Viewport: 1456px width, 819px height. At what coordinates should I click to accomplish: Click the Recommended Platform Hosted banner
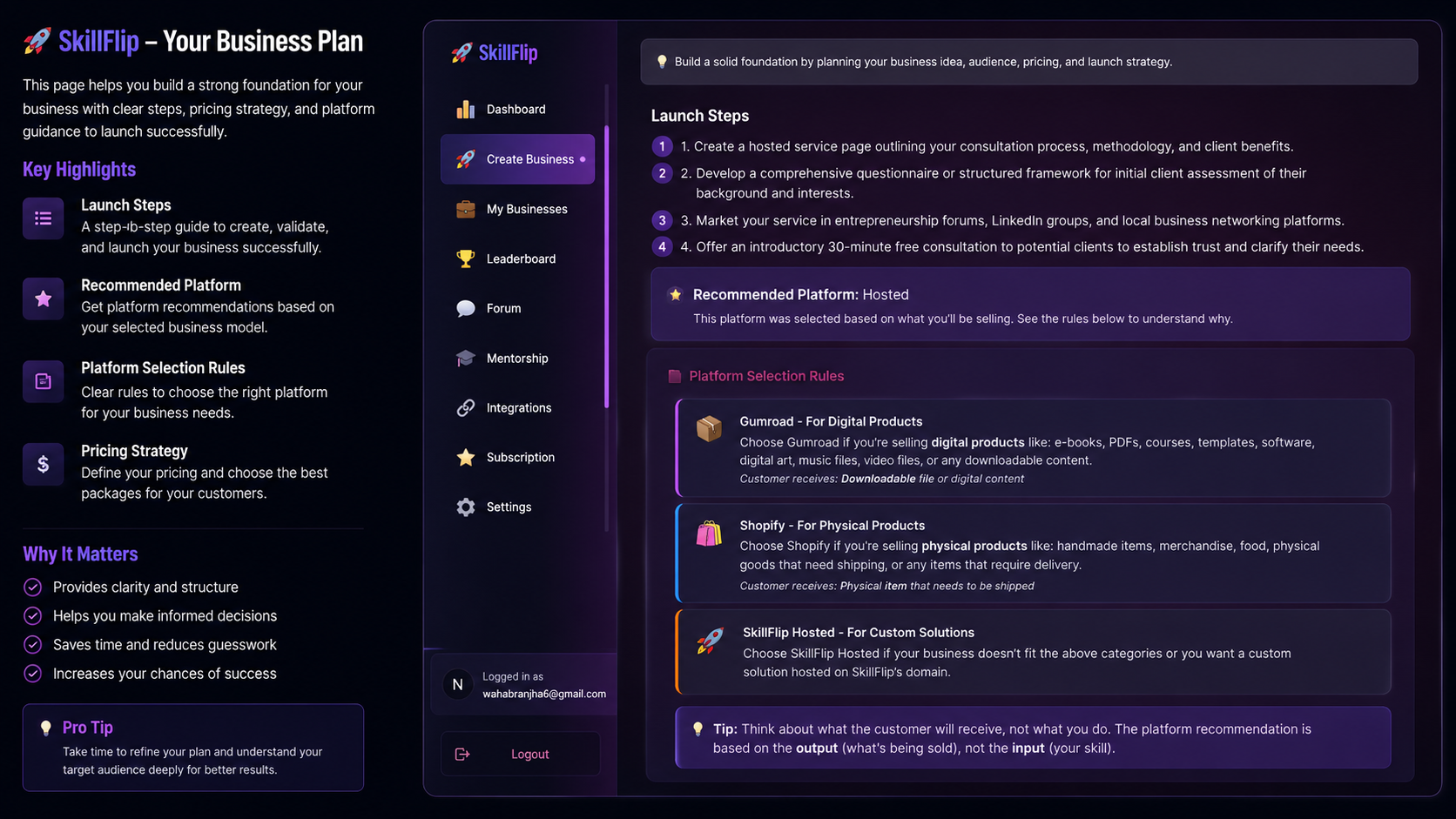click(x=1030, y=304)
